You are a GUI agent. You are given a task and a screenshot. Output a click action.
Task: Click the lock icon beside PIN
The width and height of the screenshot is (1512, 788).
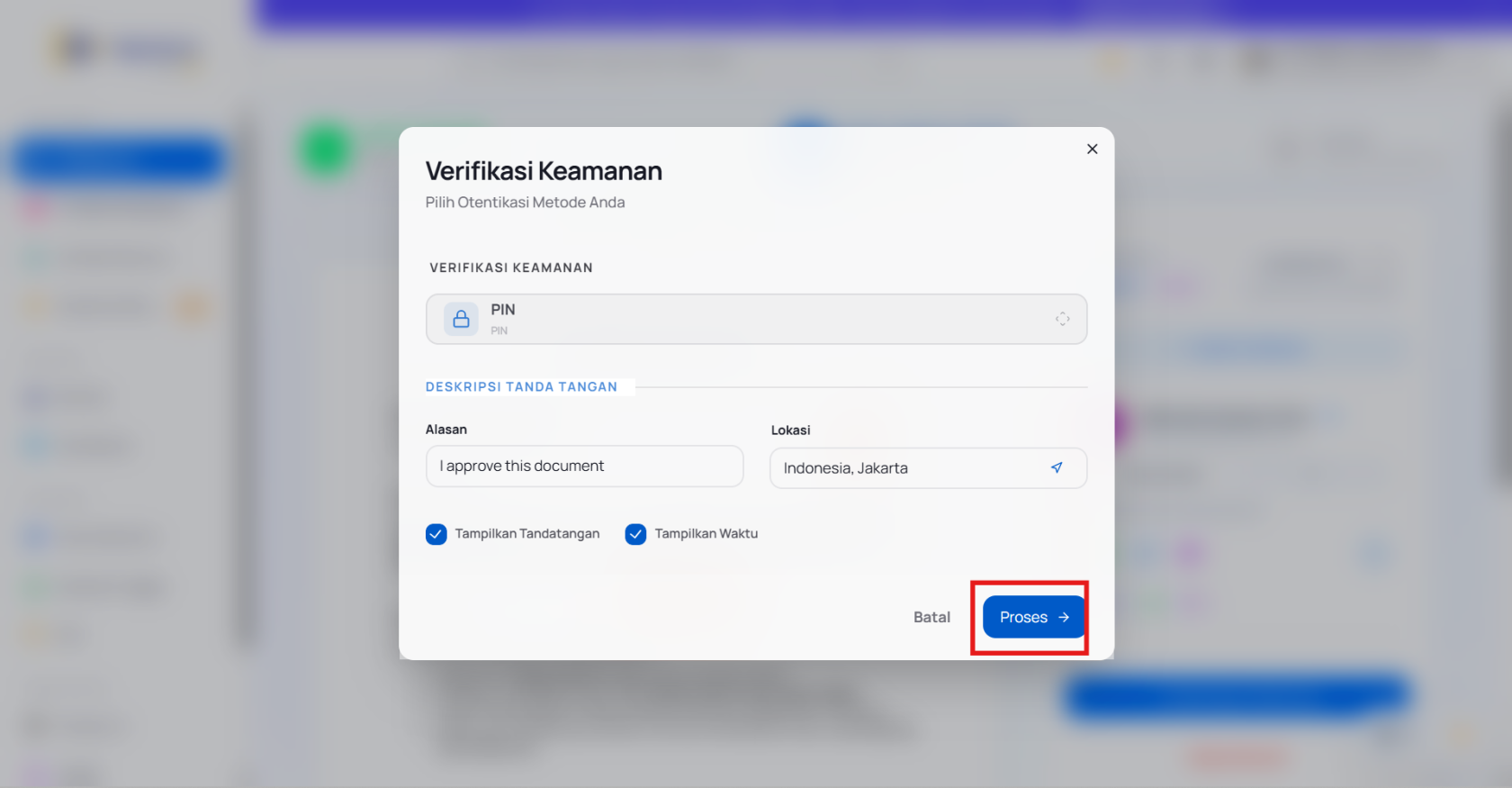(x=461, y=319)
